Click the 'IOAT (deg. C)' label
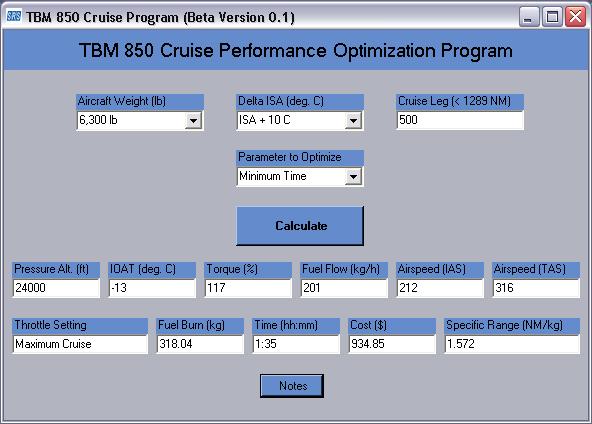 [x=143, y=269]
